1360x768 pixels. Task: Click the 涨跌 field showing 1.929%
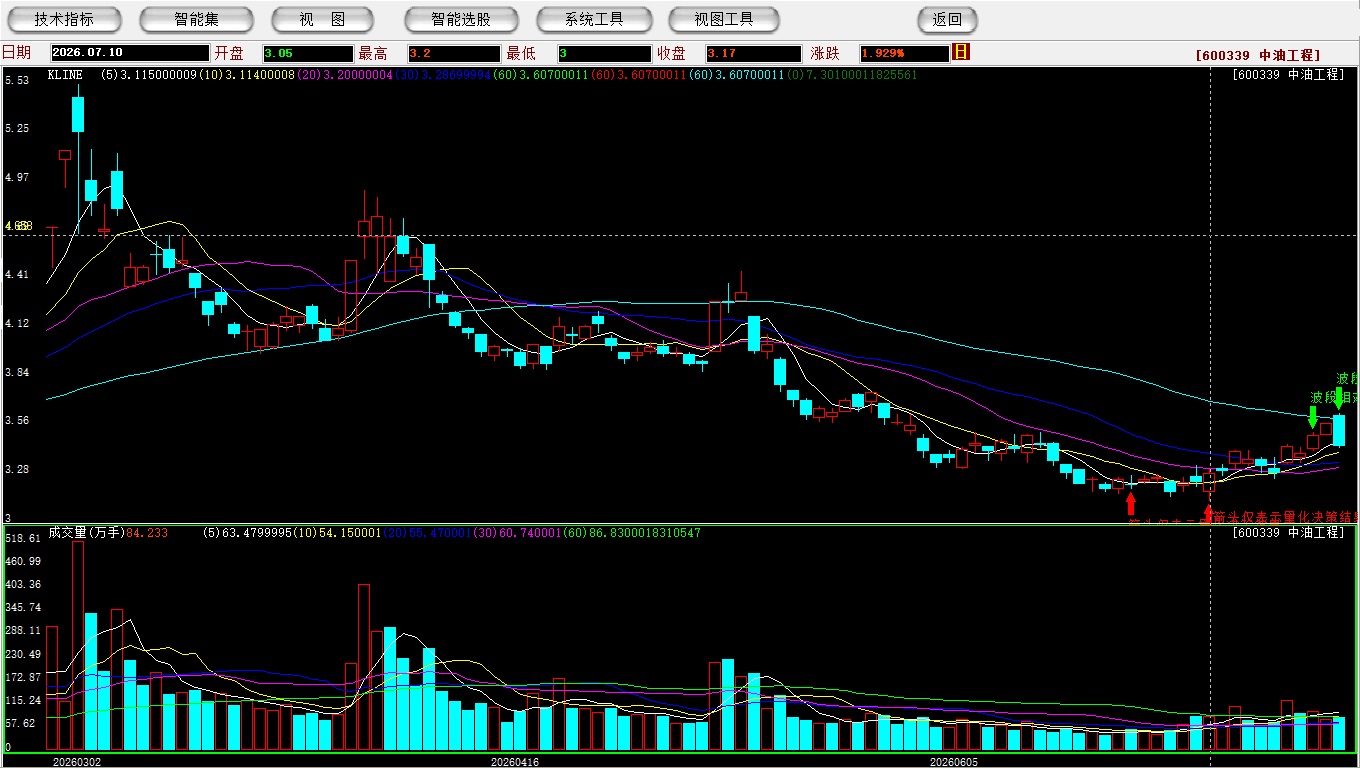point(903,53)
